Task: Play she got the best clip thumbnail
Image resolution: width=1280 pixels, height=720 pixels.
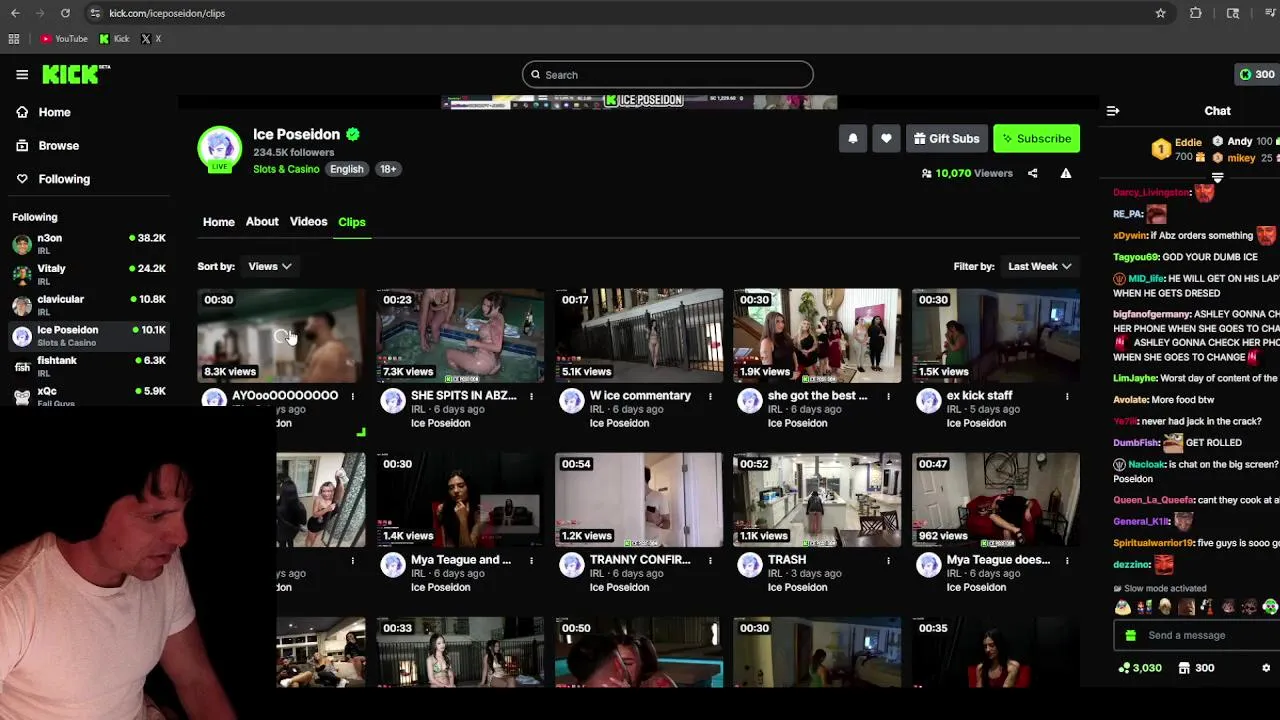Action: [817, 336]
